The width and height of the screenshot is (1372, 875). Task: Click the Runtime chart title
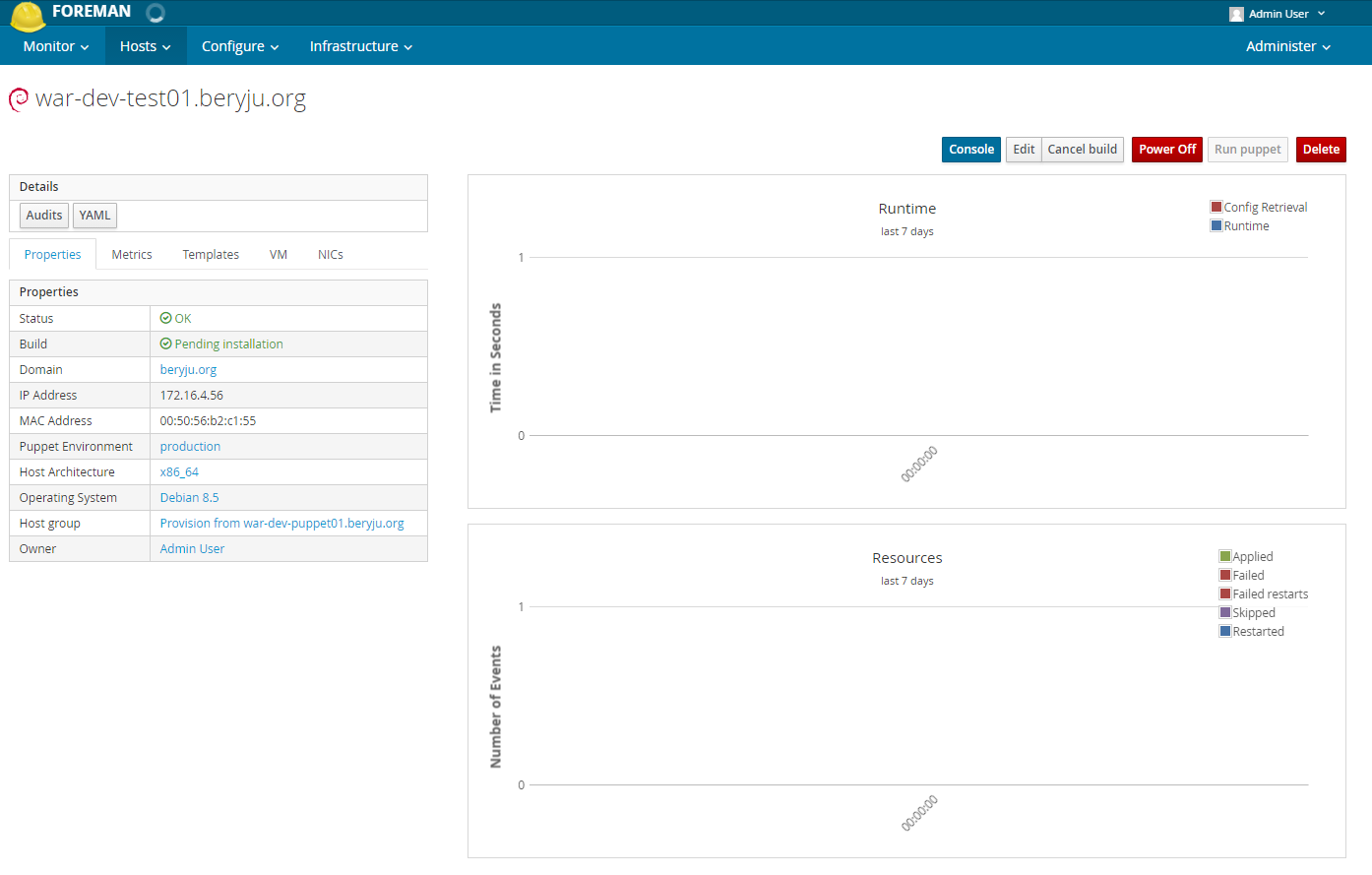pos(906,209)
